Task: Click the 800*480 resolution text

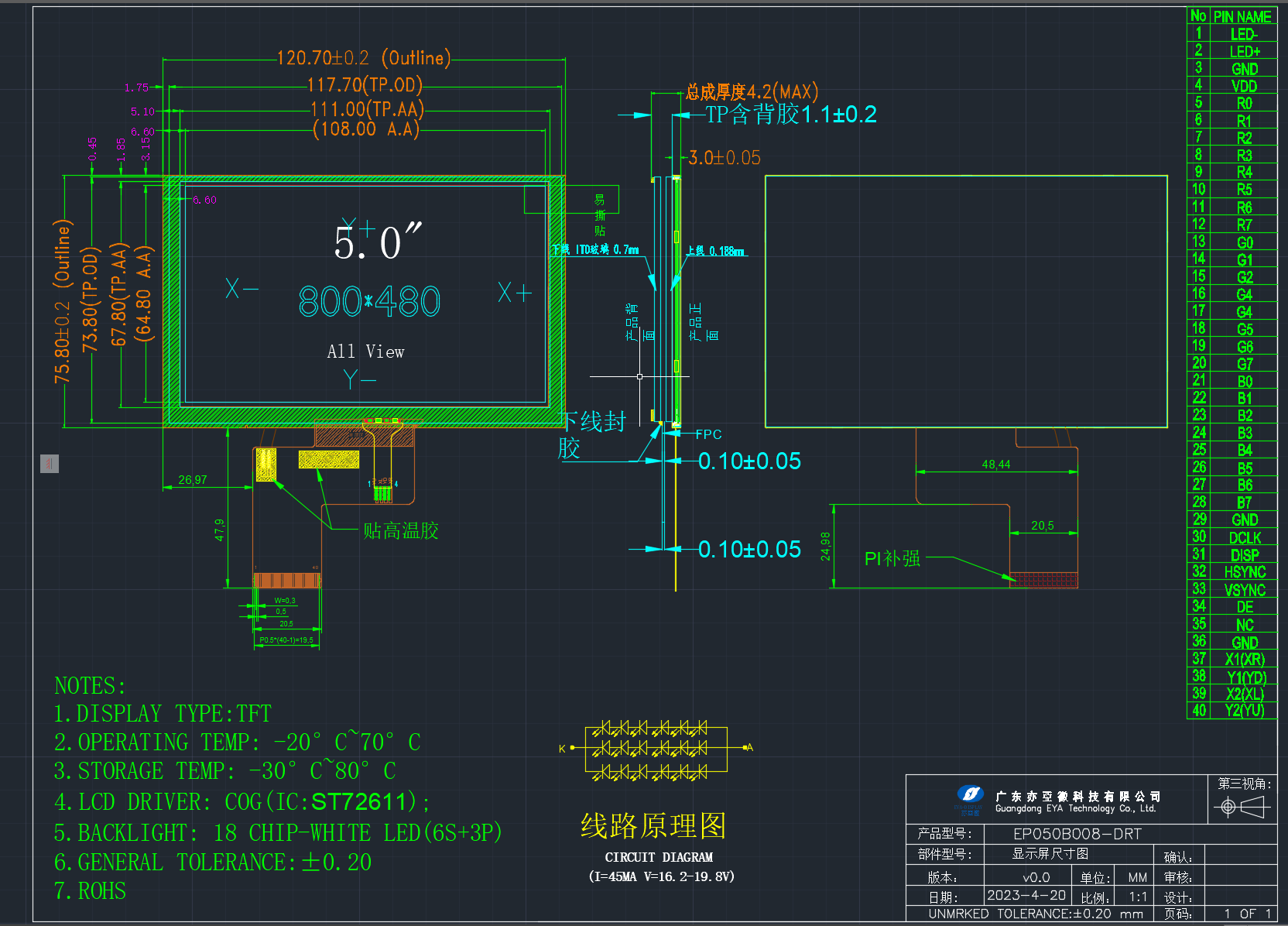Action: click(x=369, y=301)
